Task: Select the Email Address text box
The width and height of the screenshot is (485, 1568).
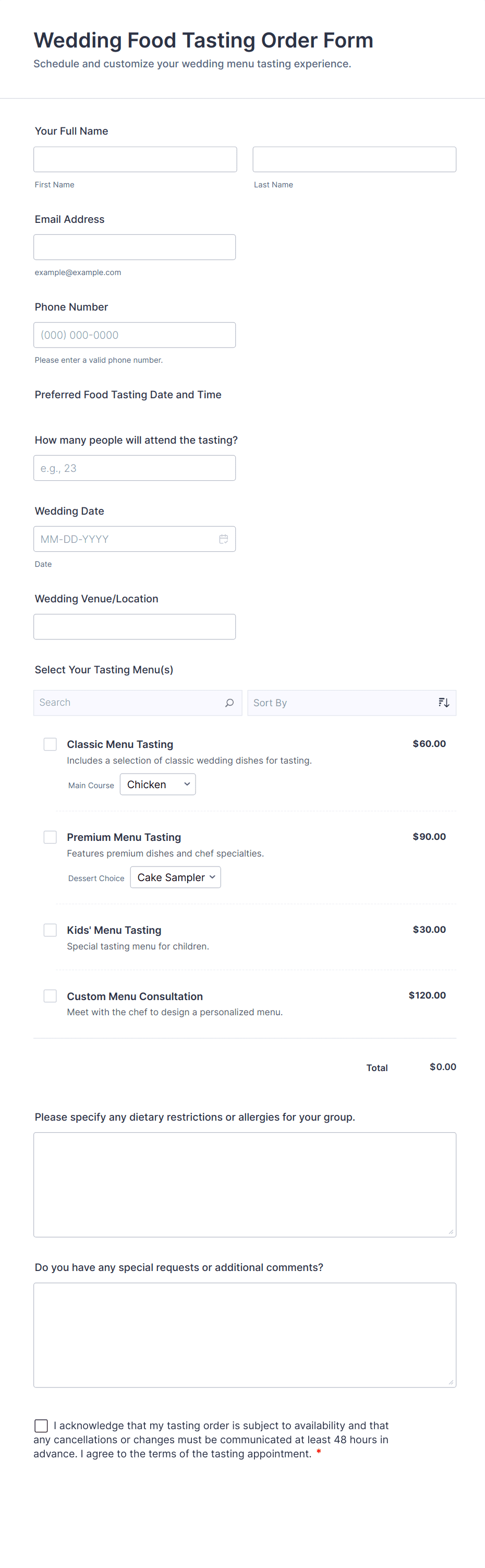Action: tap(135, 247)
